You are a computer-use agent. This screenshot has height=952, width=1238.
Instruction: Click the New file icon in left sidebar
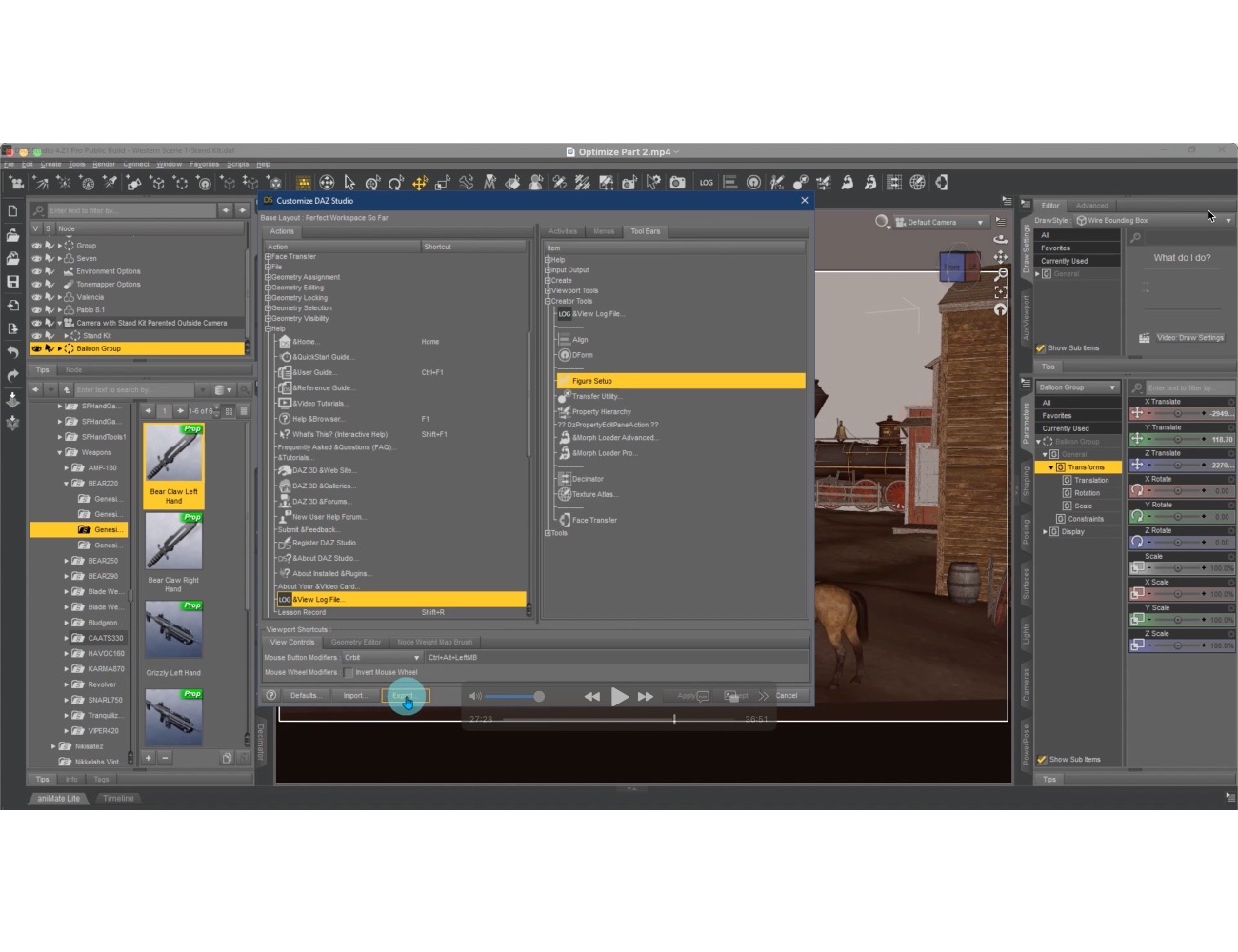pos(12,211)
